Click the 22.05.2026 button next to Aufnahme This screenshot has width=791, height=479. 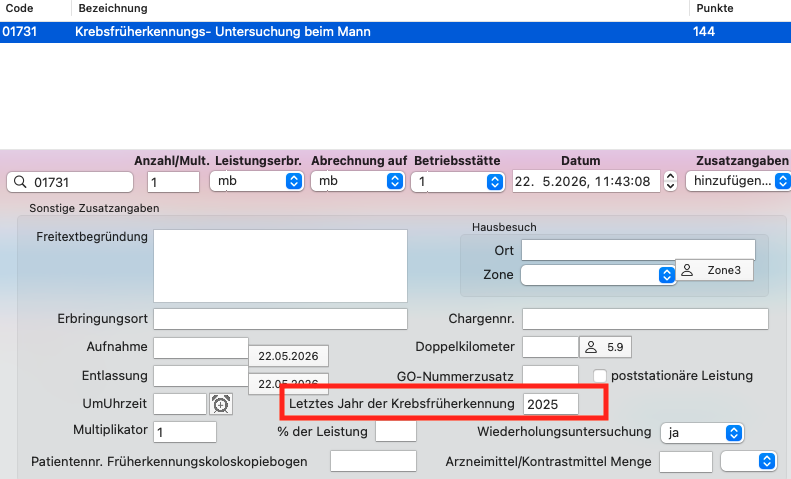289,356
